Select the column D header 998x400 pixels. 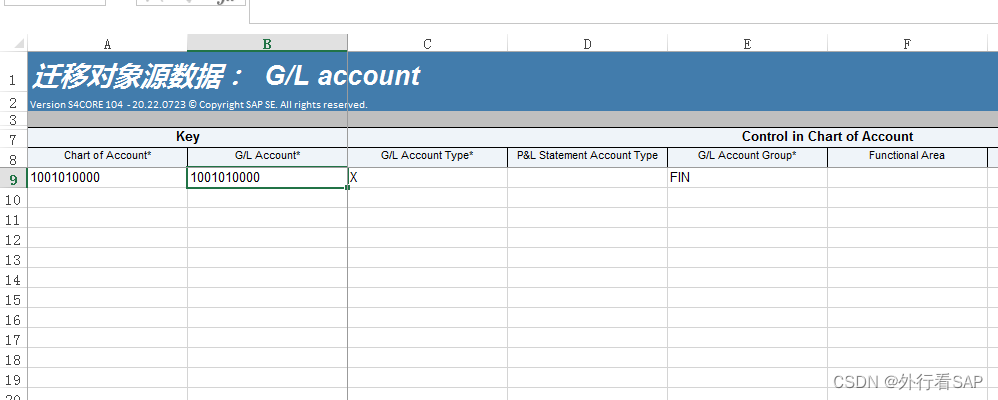coord(587,44)
